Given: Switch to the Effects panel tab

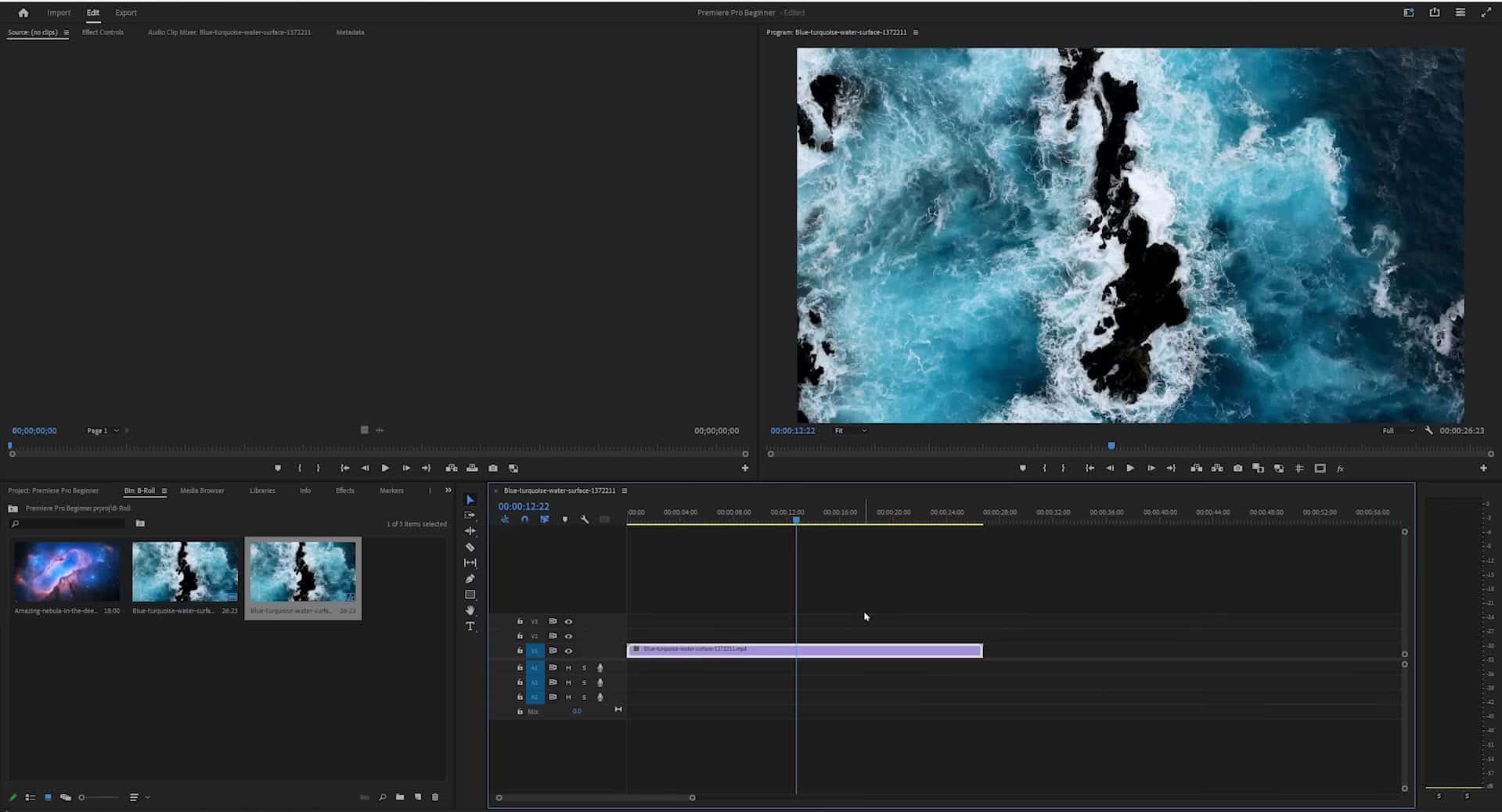Looking at the screenshot, I should pos(344,490).
